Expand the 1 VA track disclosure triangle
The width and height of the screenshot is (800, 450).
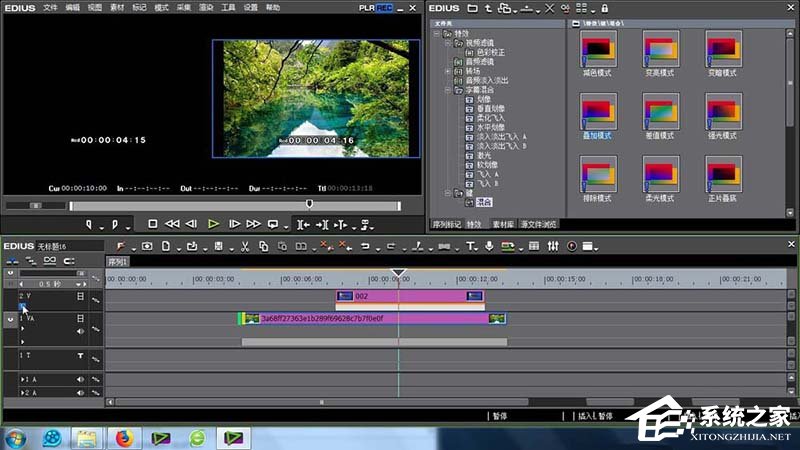(x=23, y=328)
